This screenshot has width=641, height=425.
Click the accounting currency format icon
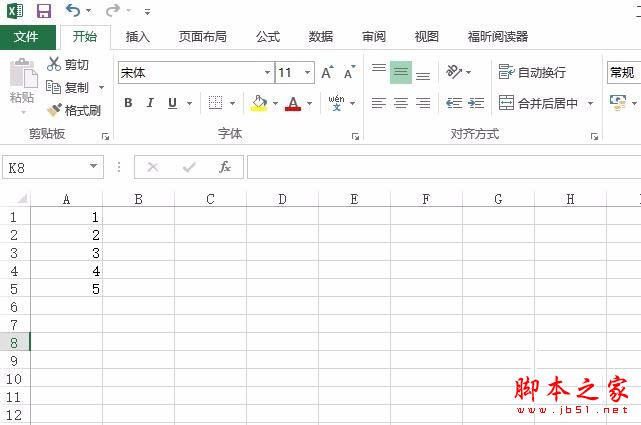618,103
